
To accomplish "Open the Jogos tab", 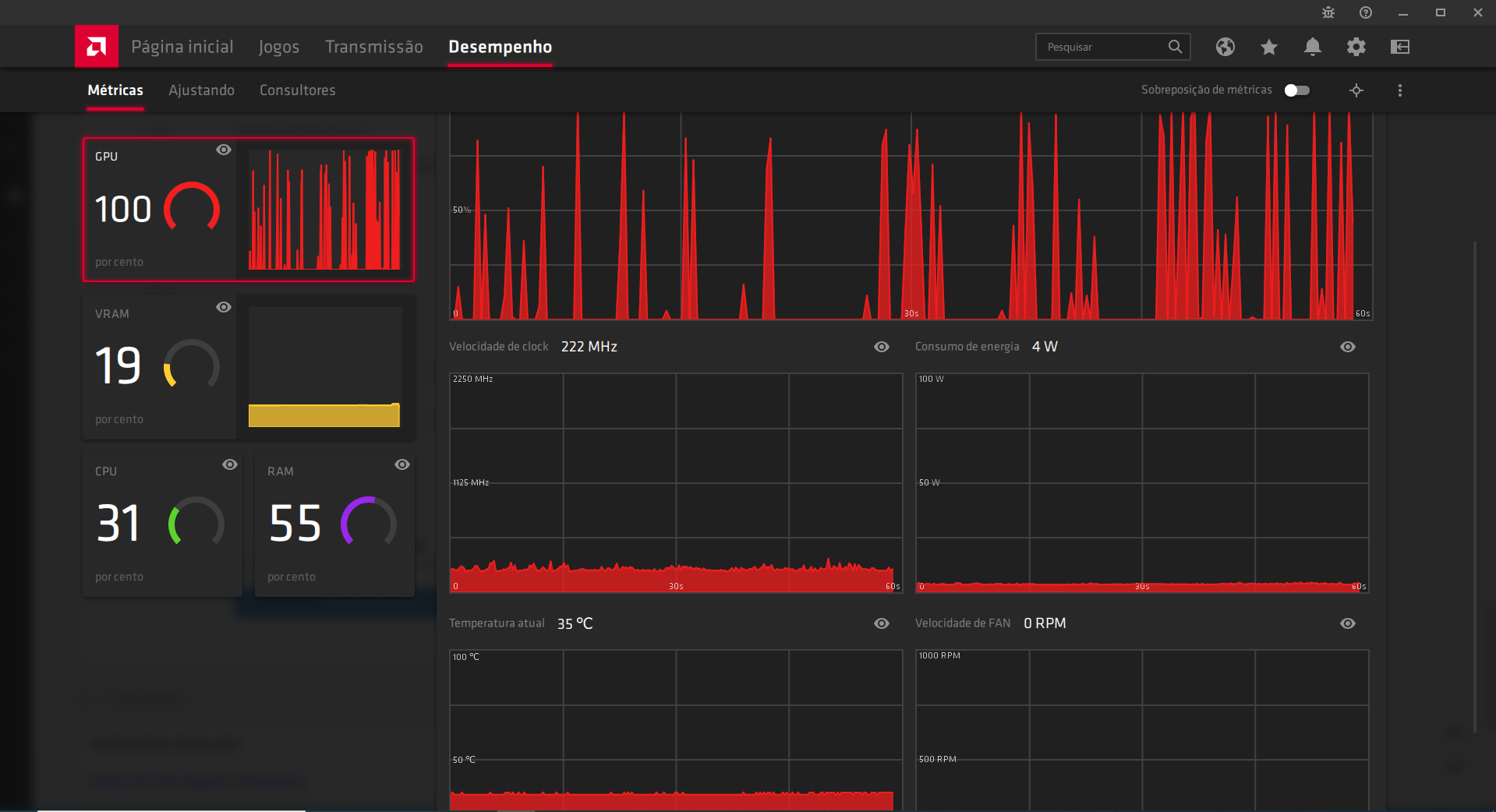I will click(279, 47).
